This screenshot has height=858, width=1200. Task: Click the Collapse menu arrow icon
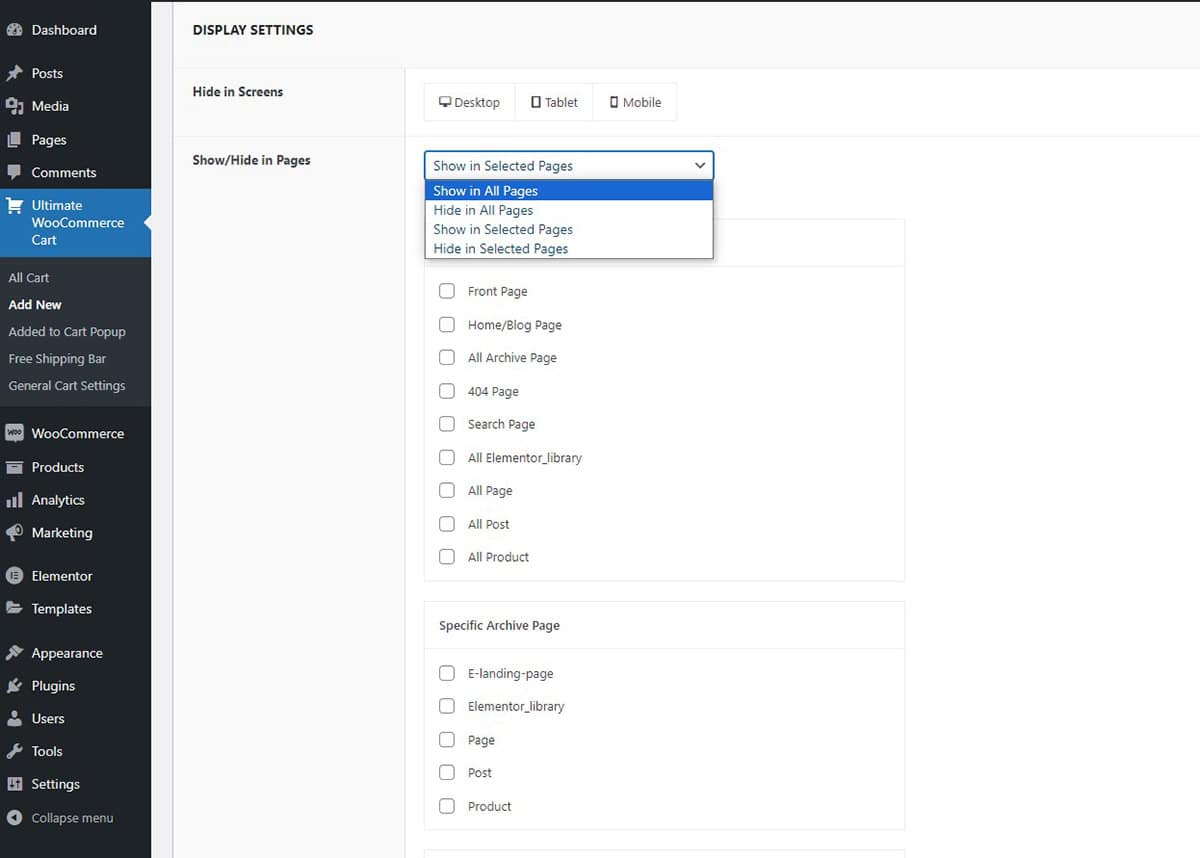coord(14,818)
